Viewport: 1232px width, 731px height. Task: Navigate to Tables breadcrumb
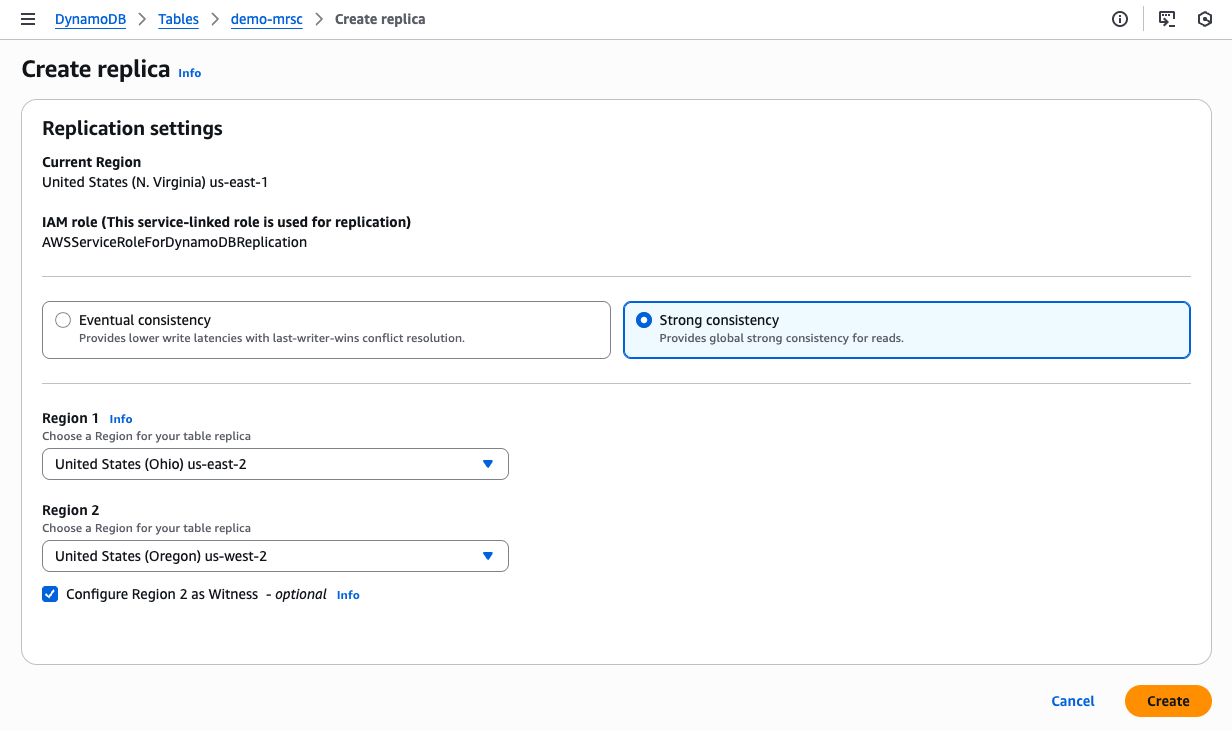pyautogui.click(x=178, y=19)
